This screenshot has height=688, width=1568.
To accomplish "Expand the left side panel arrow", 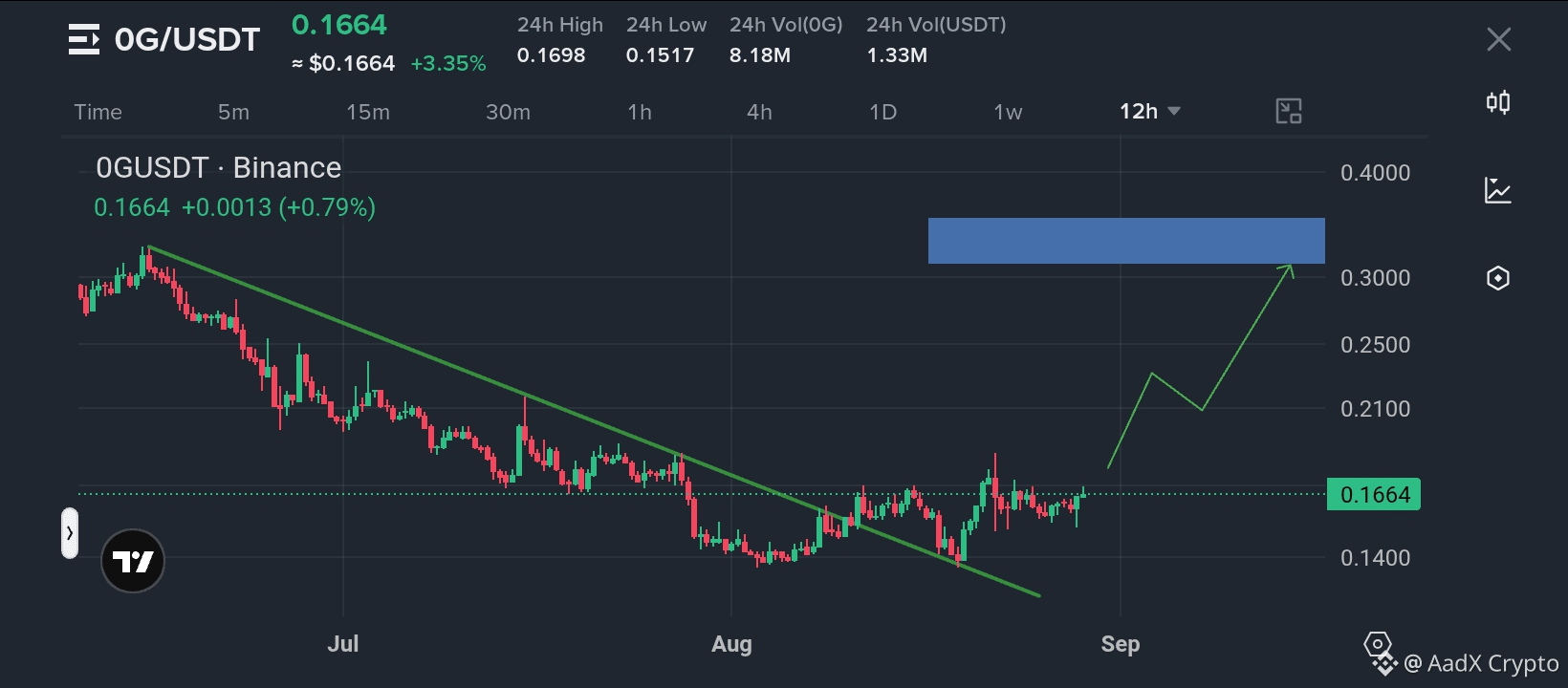I will [70, 533].
